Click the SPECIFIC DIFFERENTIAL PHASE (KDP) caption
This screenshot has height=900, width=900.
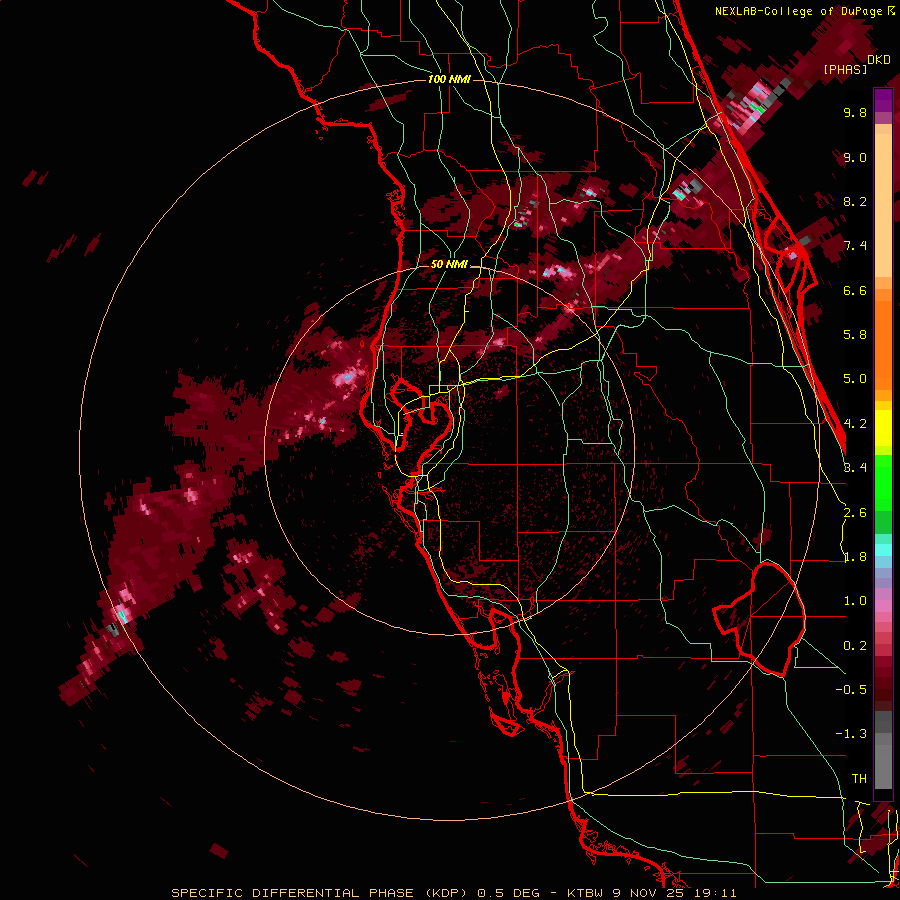319,893
